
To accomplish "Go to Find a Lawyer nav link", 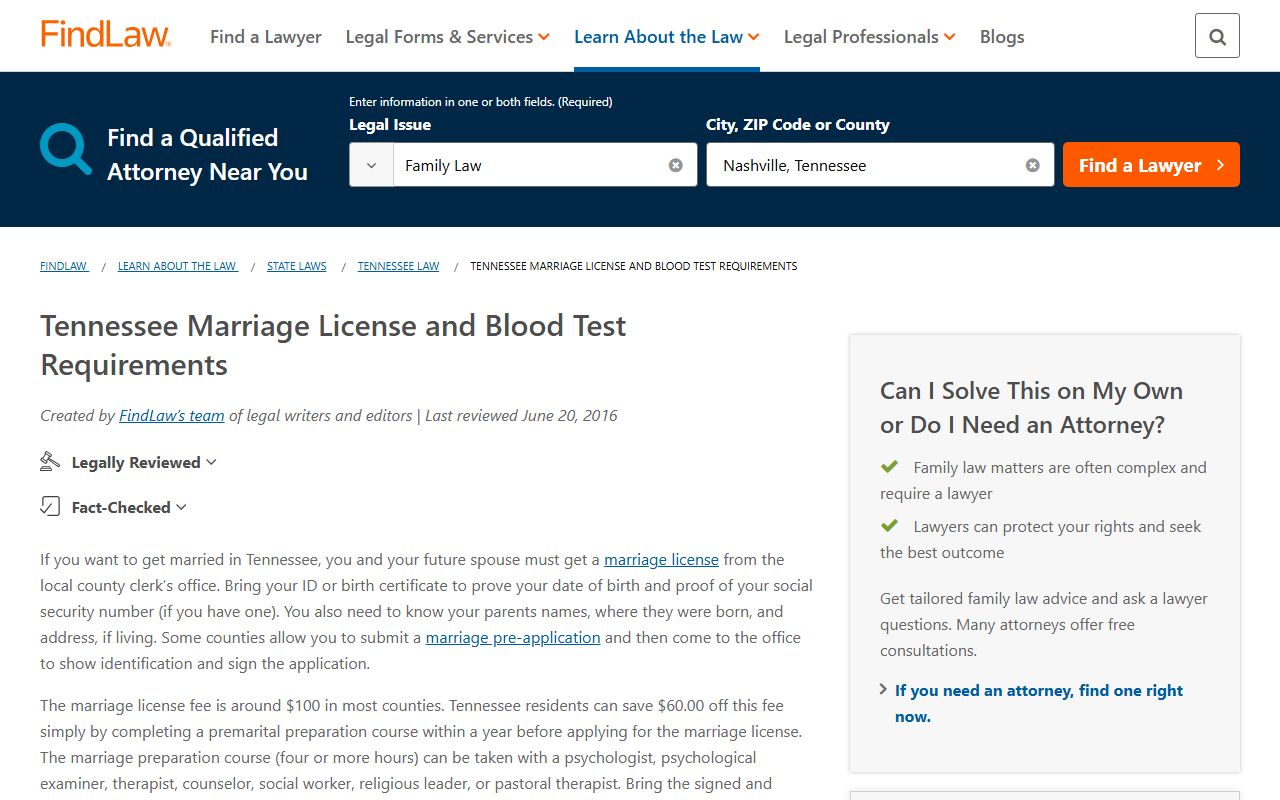I will (x=265, y=37).
